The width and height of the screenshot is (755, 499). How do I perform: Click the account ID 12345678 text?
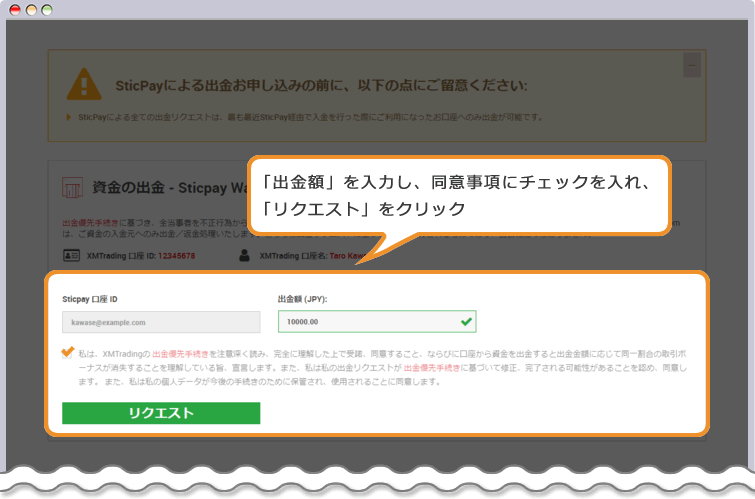coord(176,256)
